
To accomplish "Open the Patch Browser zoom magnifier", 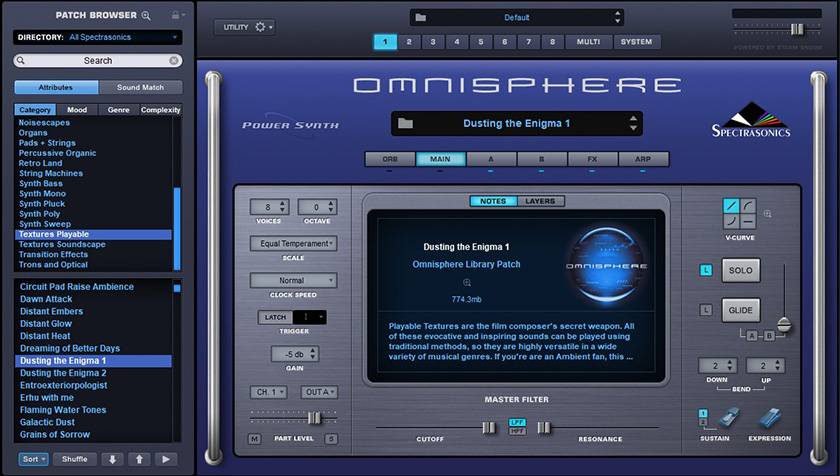I will (146, 16).
